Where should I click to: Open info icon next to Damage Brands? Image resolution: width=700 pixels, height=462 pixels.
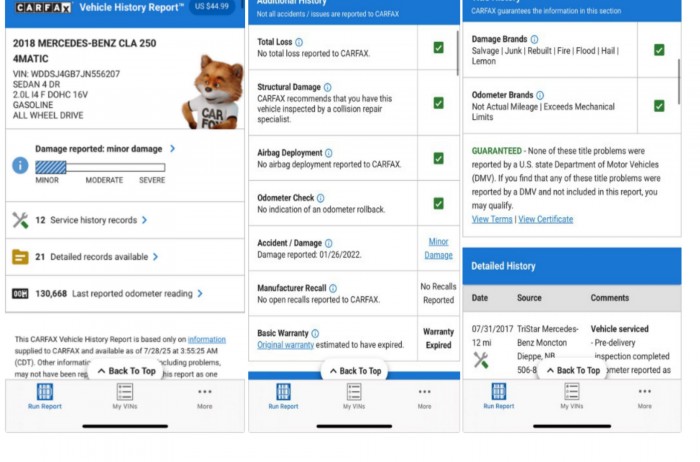534,39
